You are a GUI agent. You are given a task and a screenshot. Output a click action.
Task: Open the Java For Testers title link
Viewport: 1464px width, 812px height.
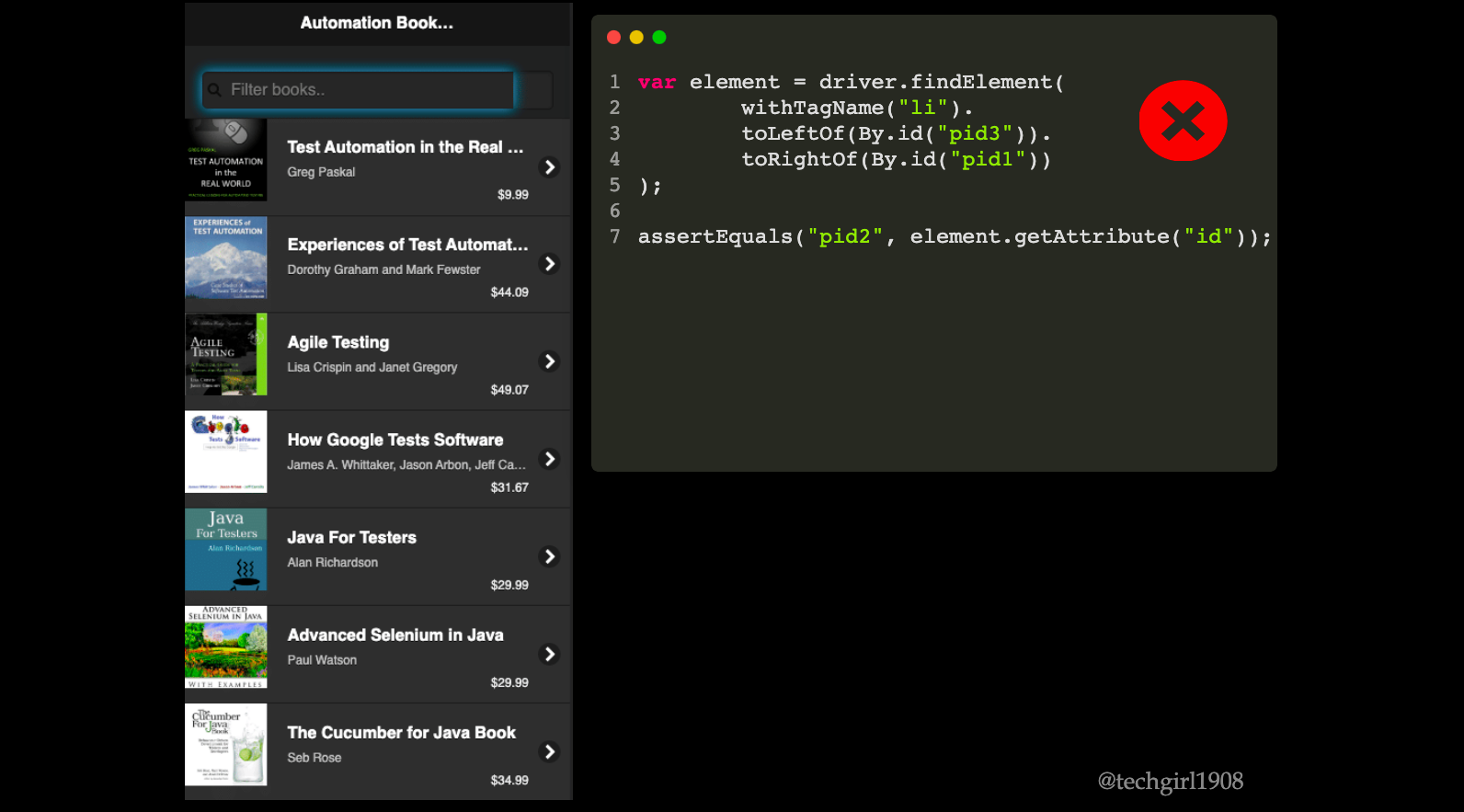tap(351, 538)
